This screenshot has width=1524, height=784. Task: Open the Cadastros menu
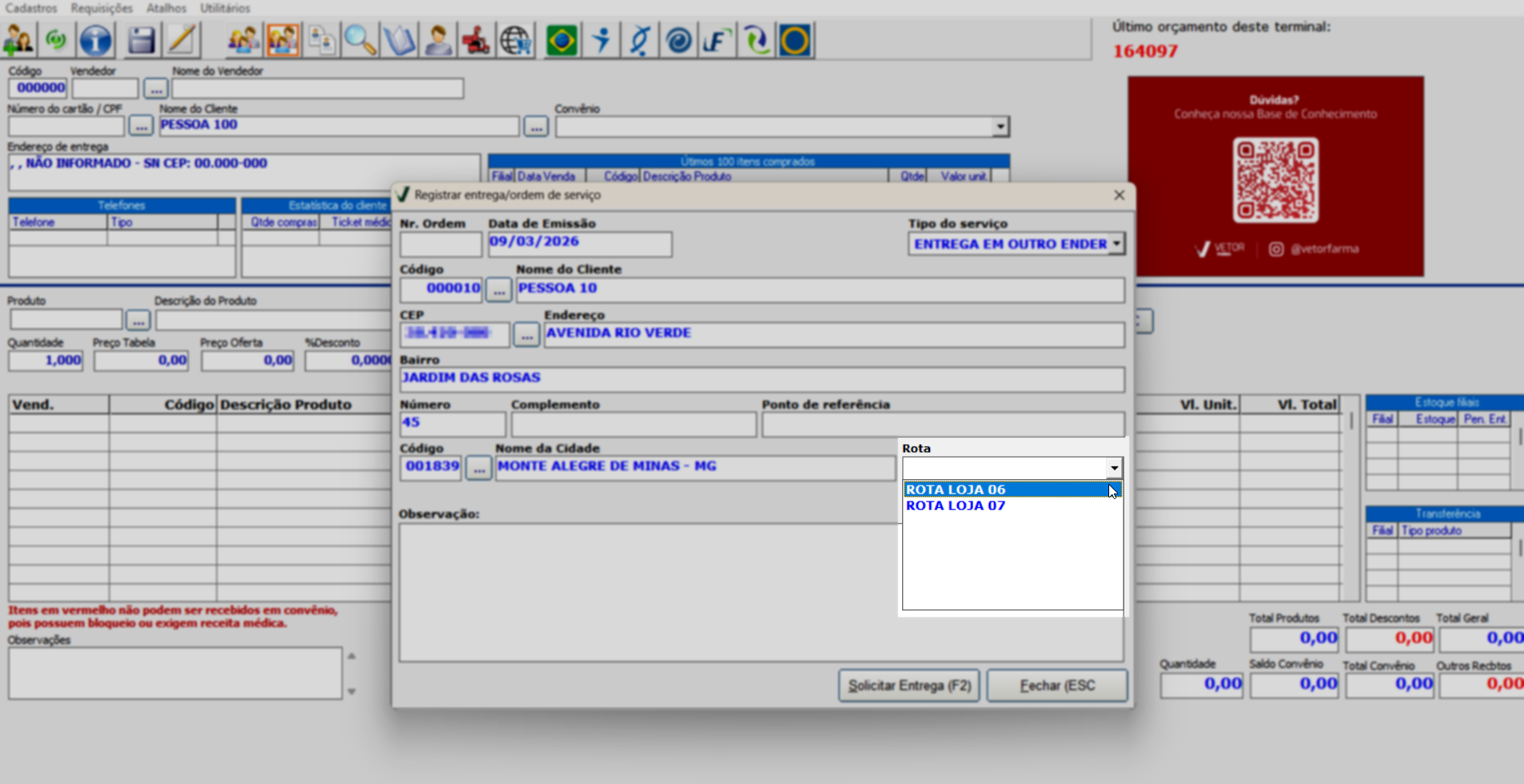pyautogui.click(x=31, y=8)
